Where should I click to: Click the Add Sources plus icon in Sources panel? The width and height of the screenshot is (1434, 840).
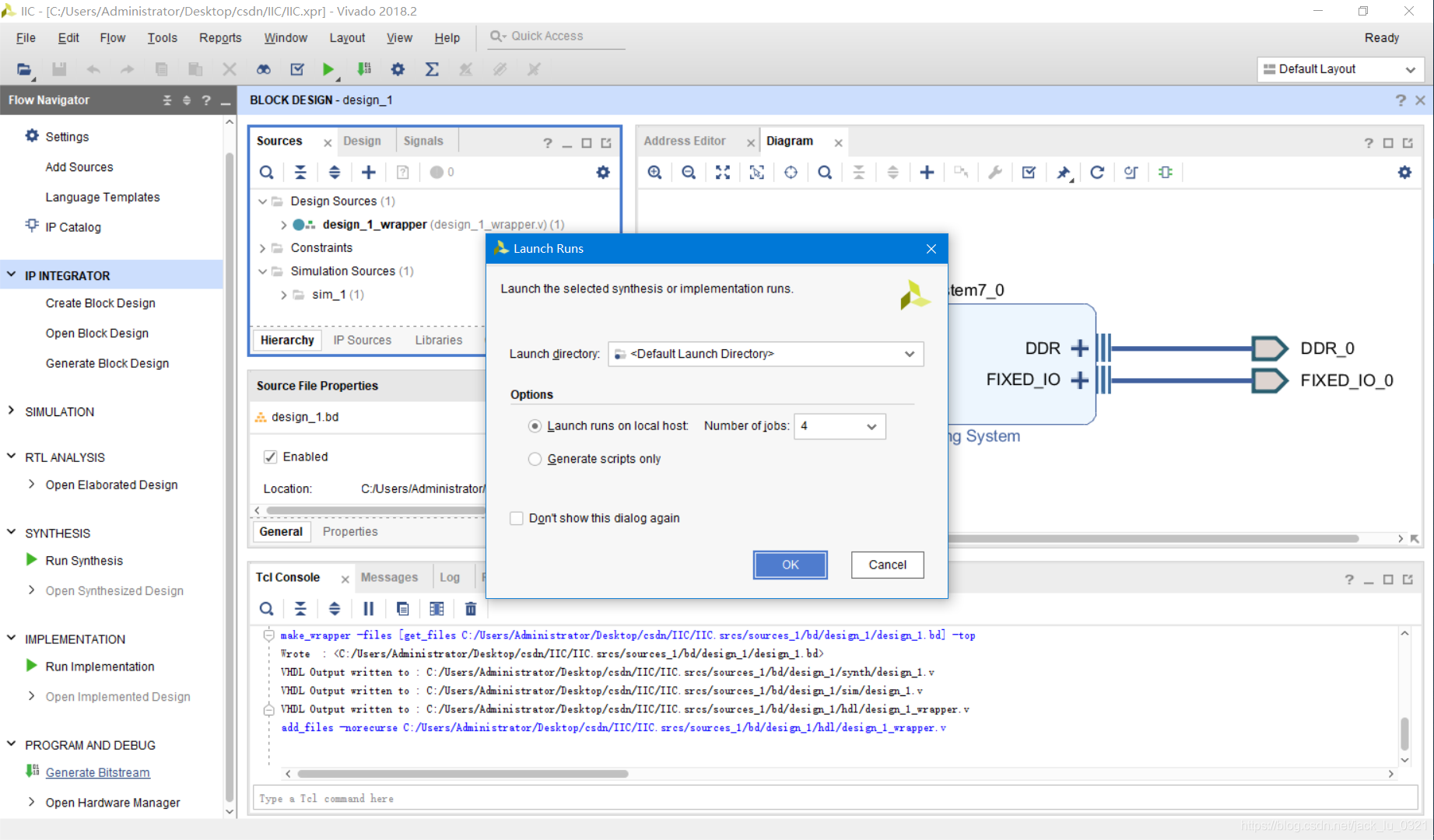369,173
